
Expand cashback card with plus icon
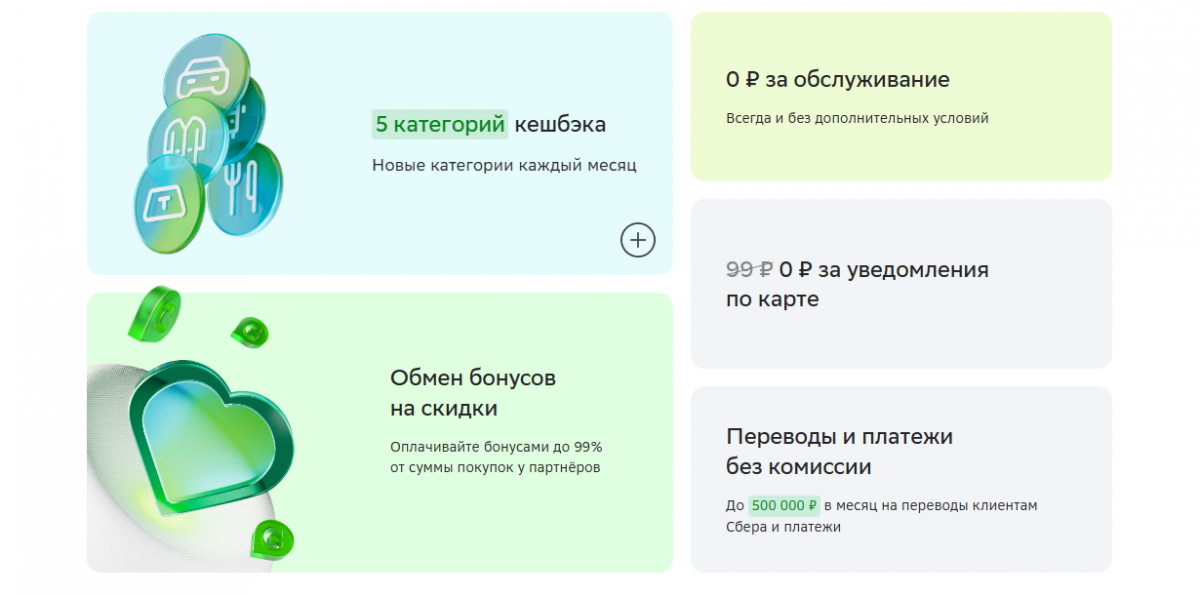638,240
